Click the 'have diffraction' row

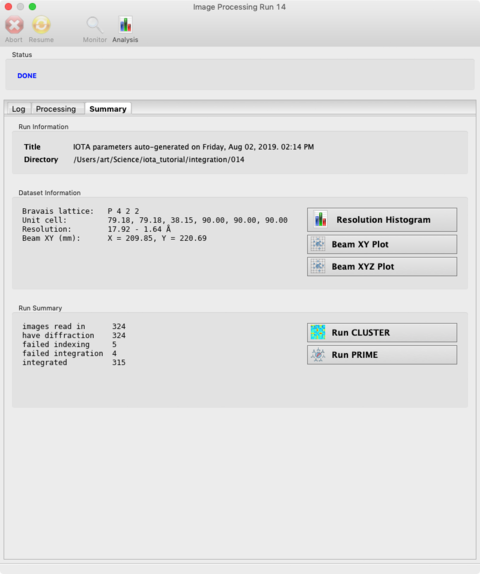(74, 335)
